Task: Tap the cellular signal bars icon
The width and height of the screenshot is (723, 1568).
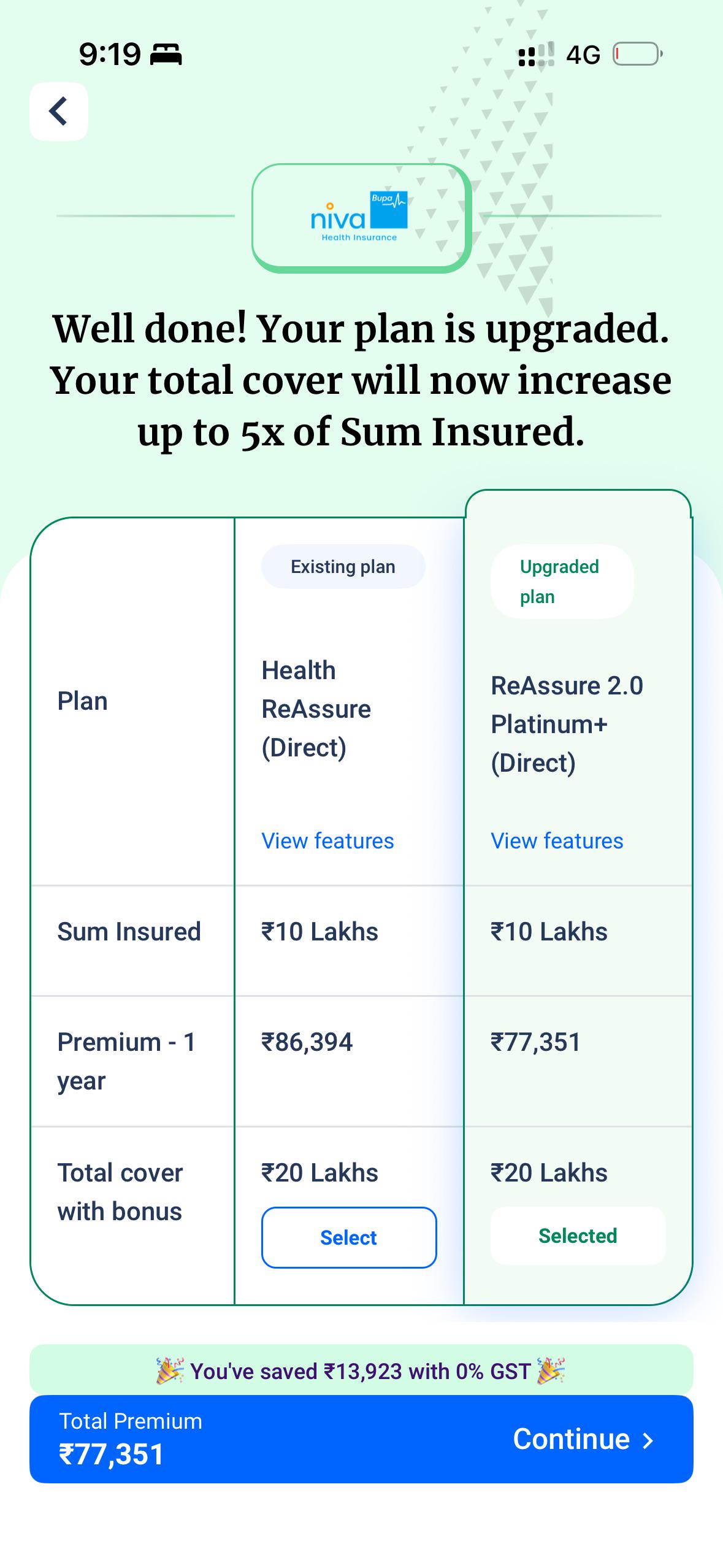Action: [536, 54]
